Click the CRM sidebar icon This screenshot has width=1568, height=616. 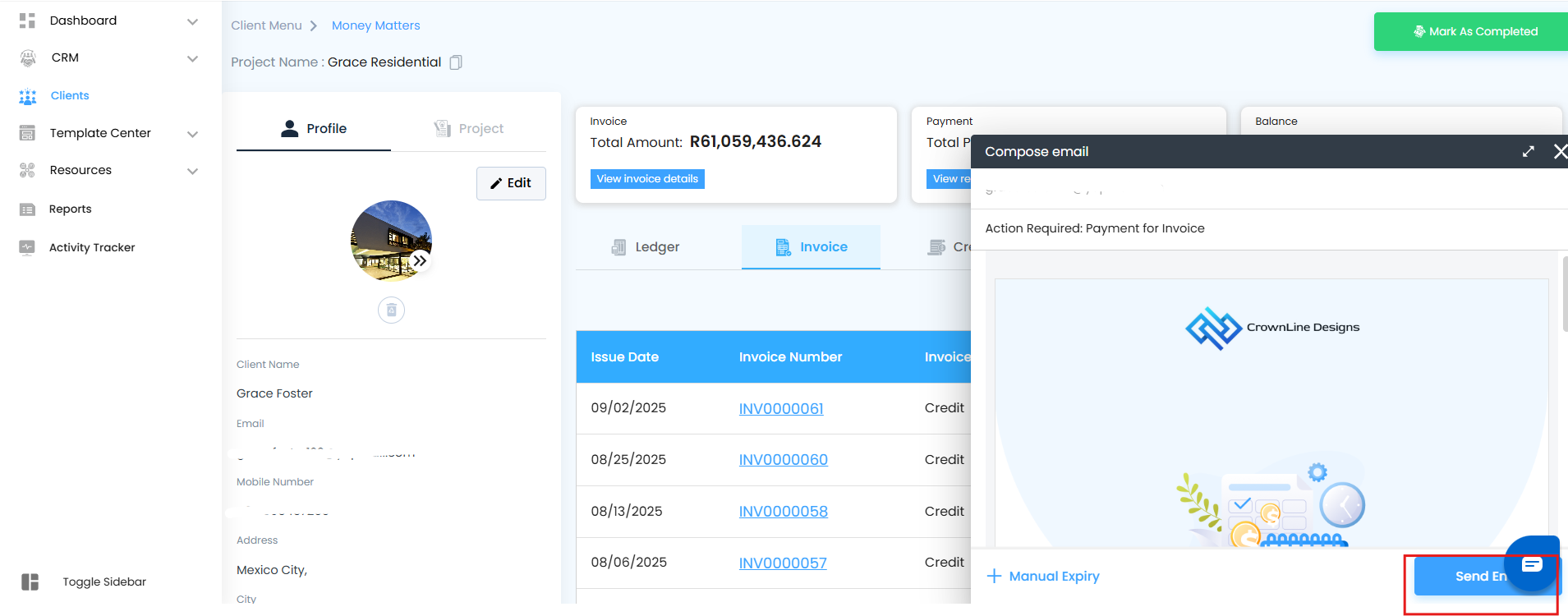(x=28, y=57)
